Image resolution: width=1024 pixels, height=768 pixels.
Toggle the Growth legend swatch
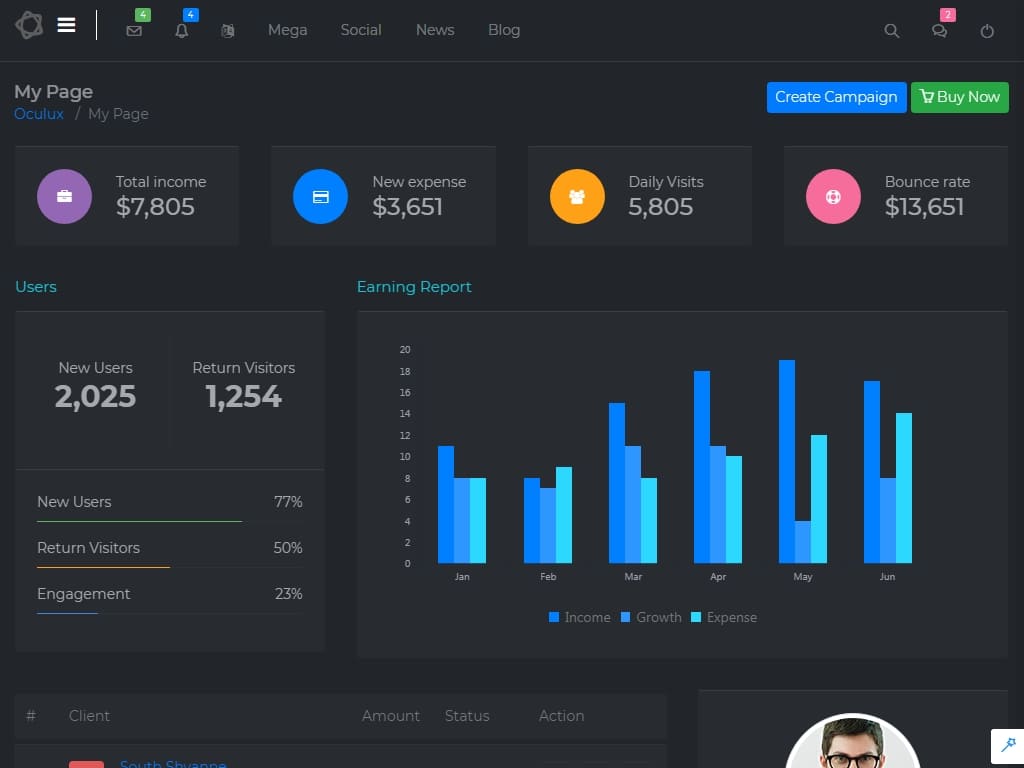626,617
